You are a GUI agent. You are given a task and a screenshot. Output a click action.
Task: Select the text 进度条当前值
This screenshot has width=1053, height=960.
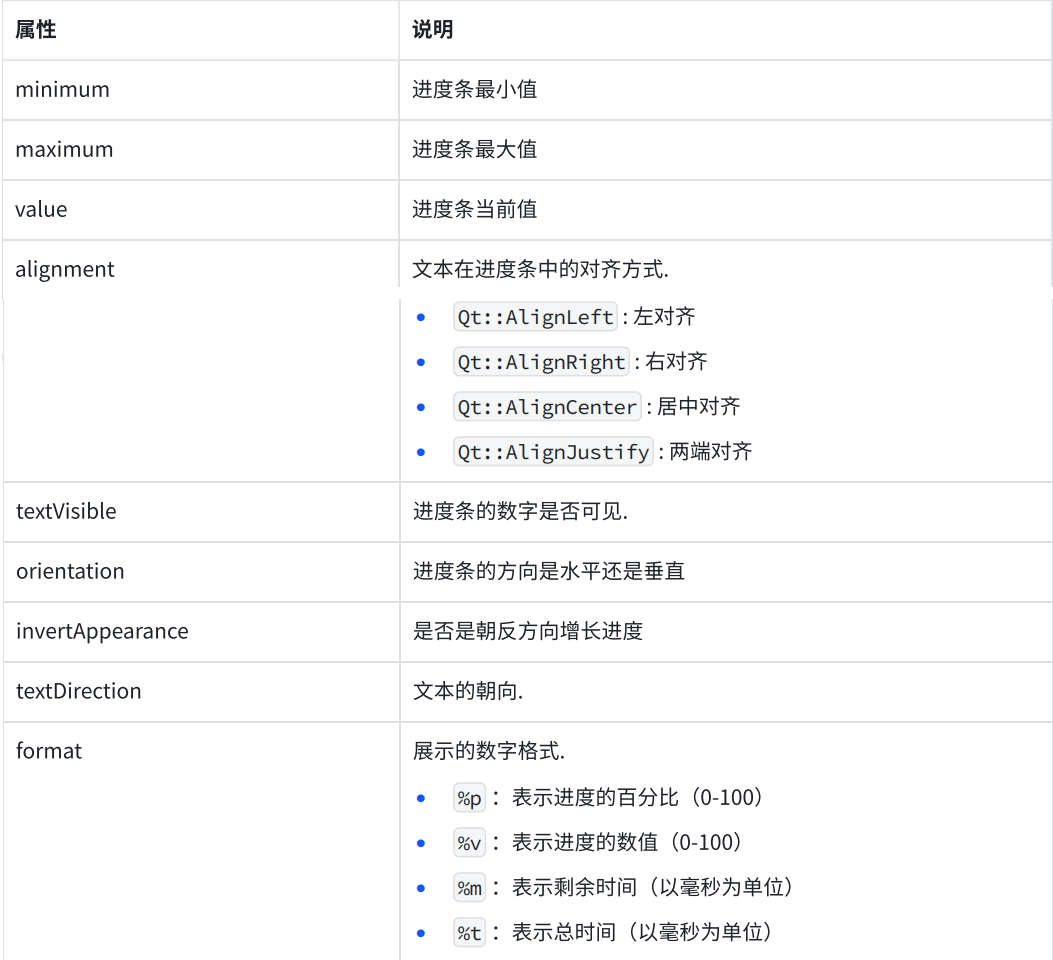[474, 209]
